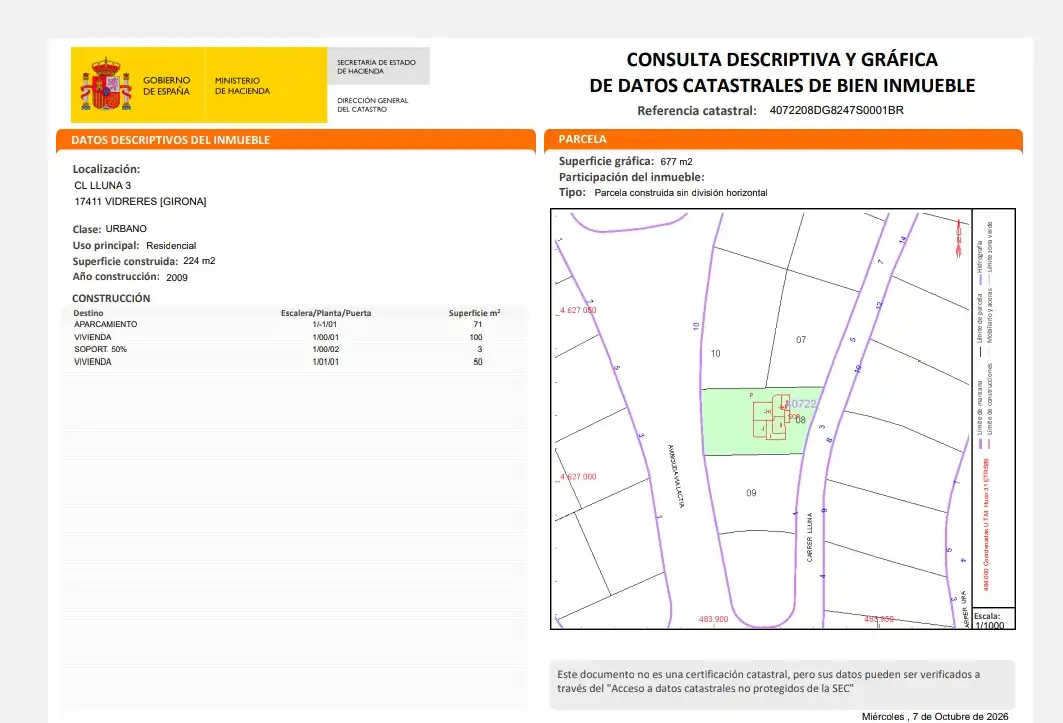Click parcel number '09' on the map
The width and height of the screenshot is (1063, 723).
tap(751, 493)
